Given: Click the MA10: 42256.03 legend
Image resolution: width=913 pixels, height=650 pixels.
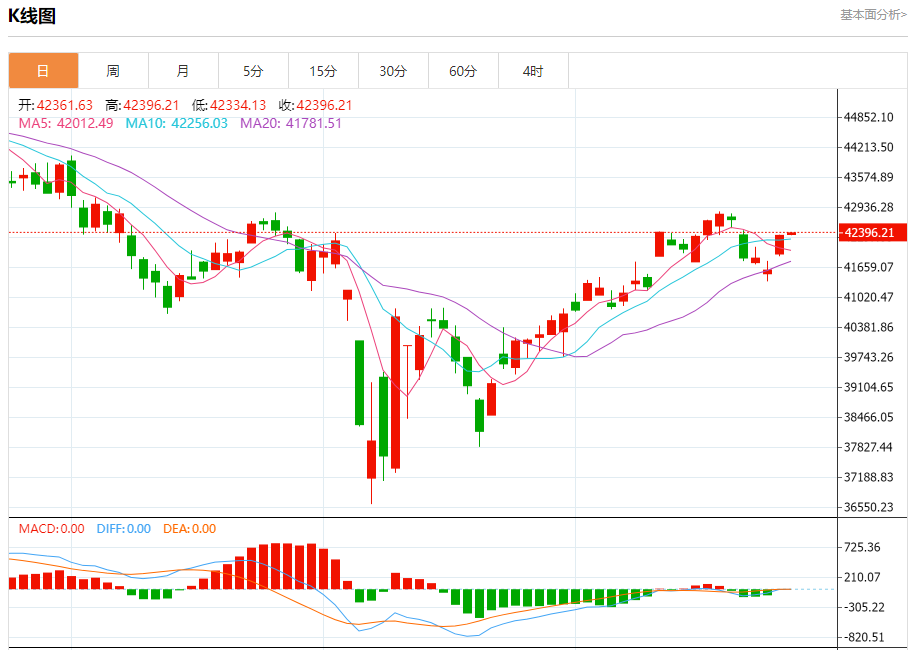Looking at the screenshot, I should pos(176,123).
